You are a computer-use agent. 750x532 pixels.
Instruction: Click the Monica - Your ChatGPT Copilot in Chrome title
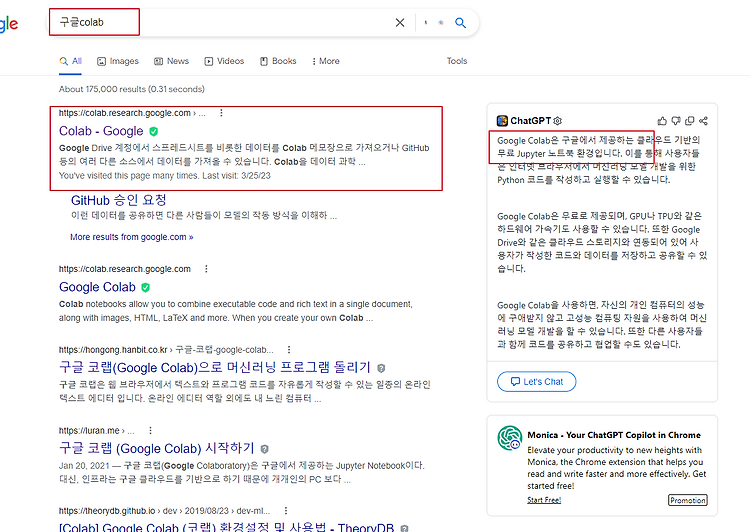pyautogui.click(x=614, y=435)
